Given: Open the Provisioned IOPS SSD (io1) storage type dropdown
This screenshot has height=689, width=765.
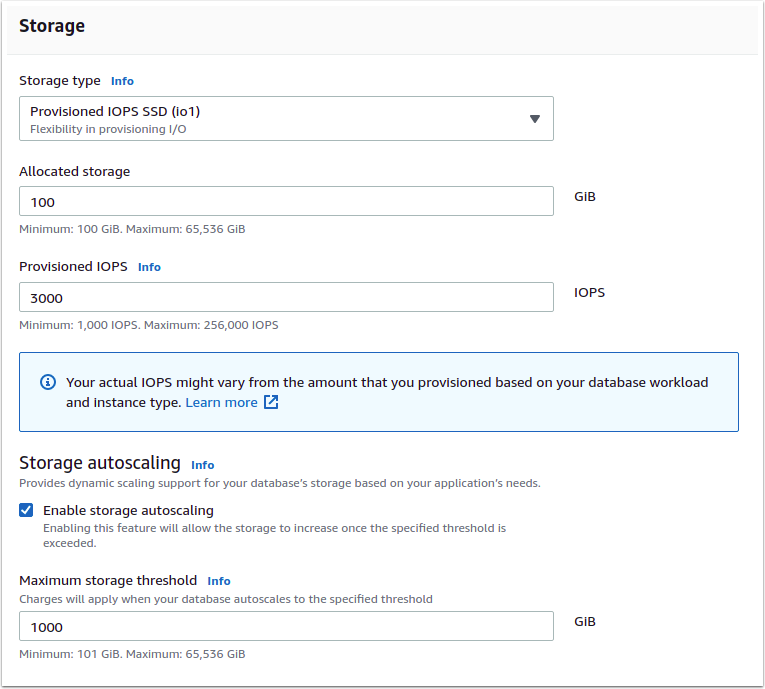Looking at the screenshot, I should click(x=286, y=119).
